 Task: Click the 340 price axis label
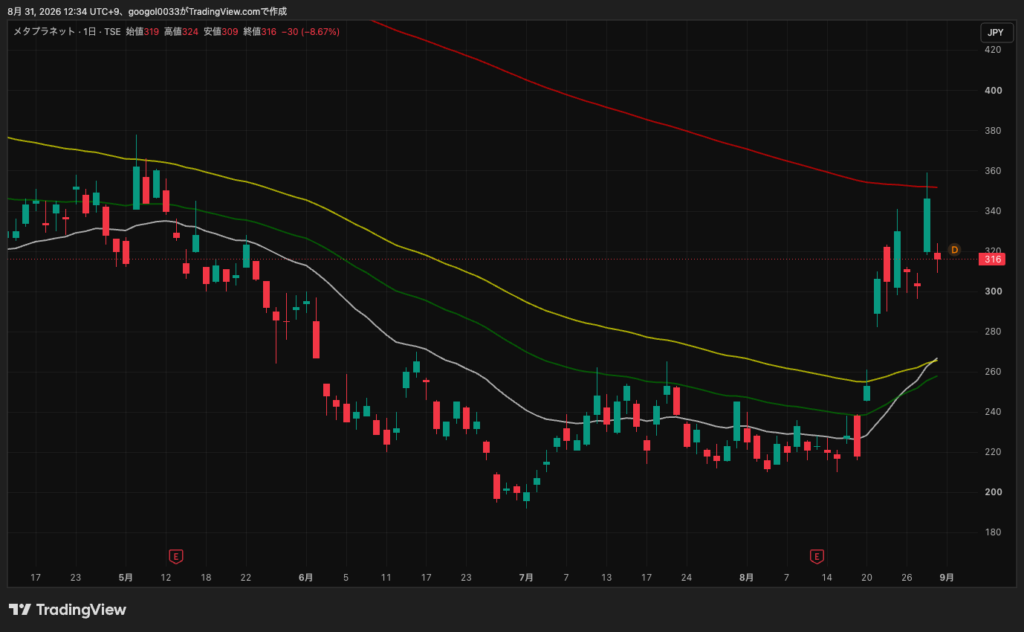[x=993, y=211]
